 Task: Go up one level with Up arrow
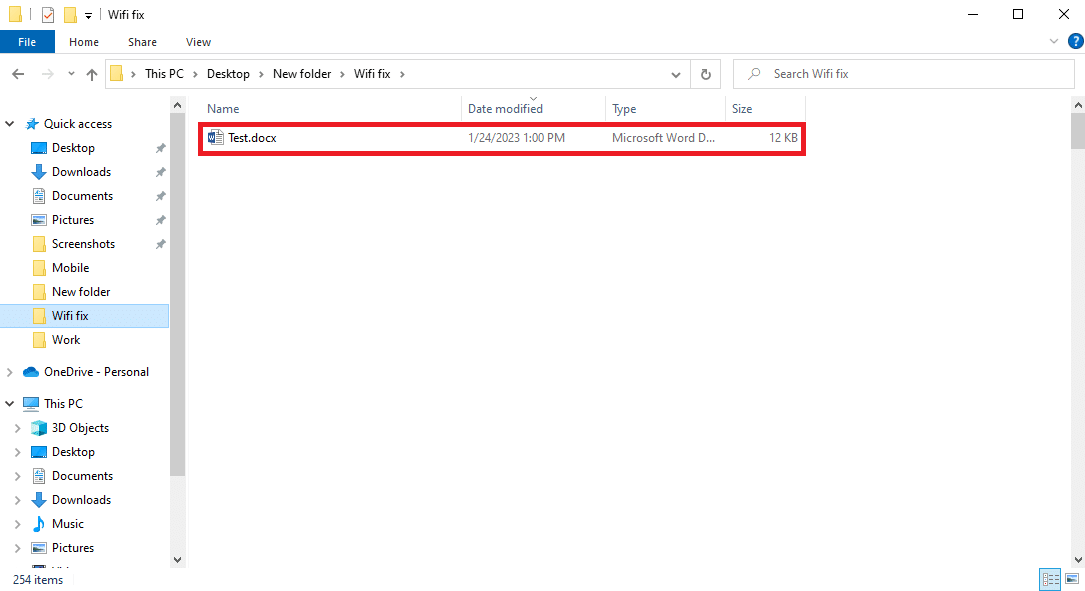[x=91, y=74]
